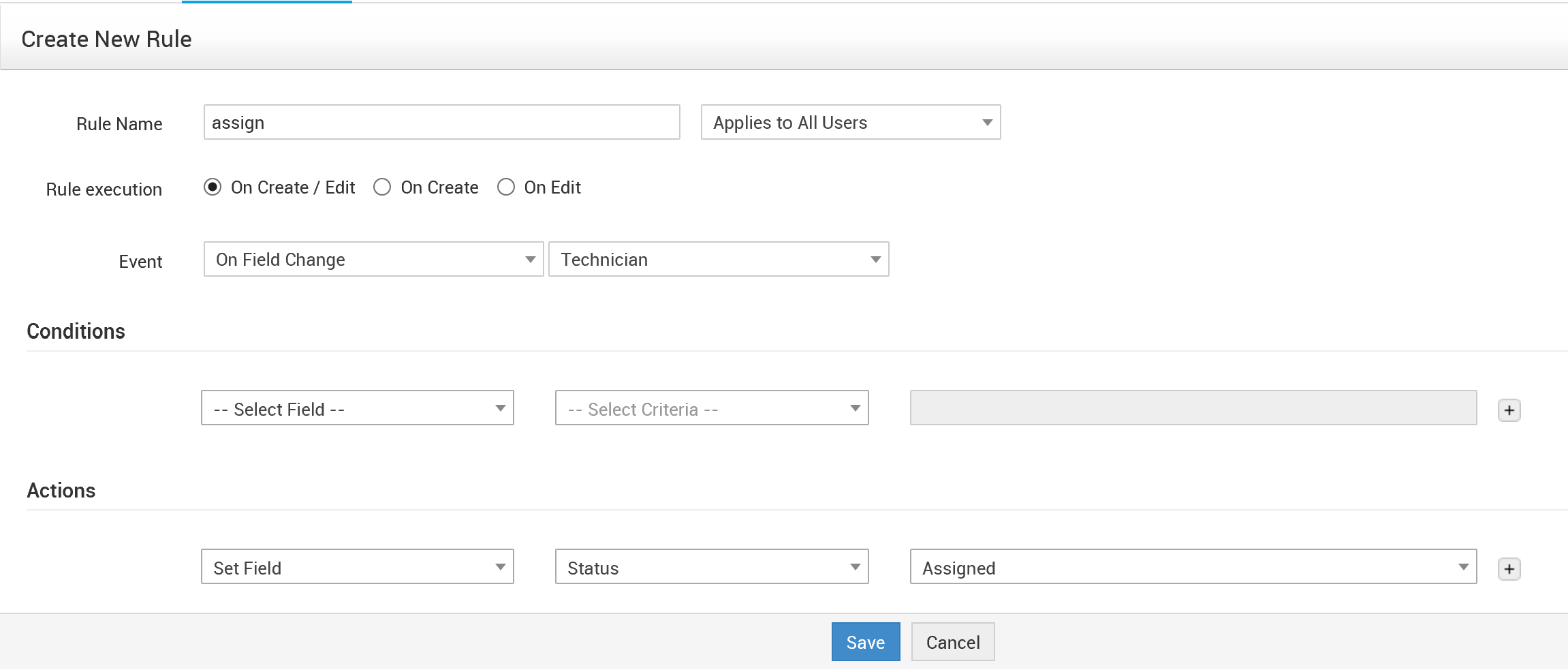Select the On Edit radio button
This screenshot has height=672, width=1568.
click(505, 187)
